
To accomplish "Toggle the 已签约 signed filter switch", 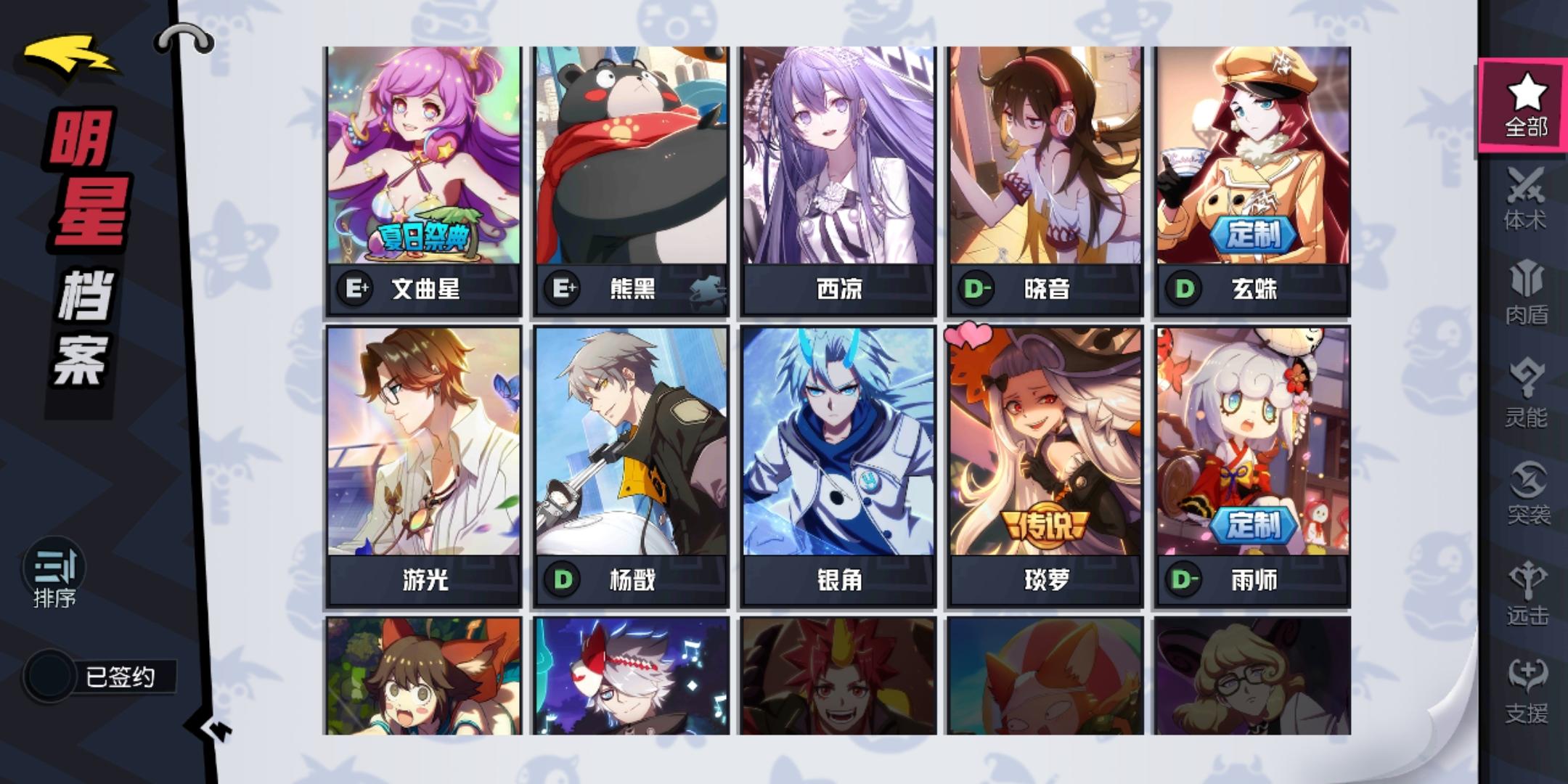I will pyautogui.click(x=49, y=677).
